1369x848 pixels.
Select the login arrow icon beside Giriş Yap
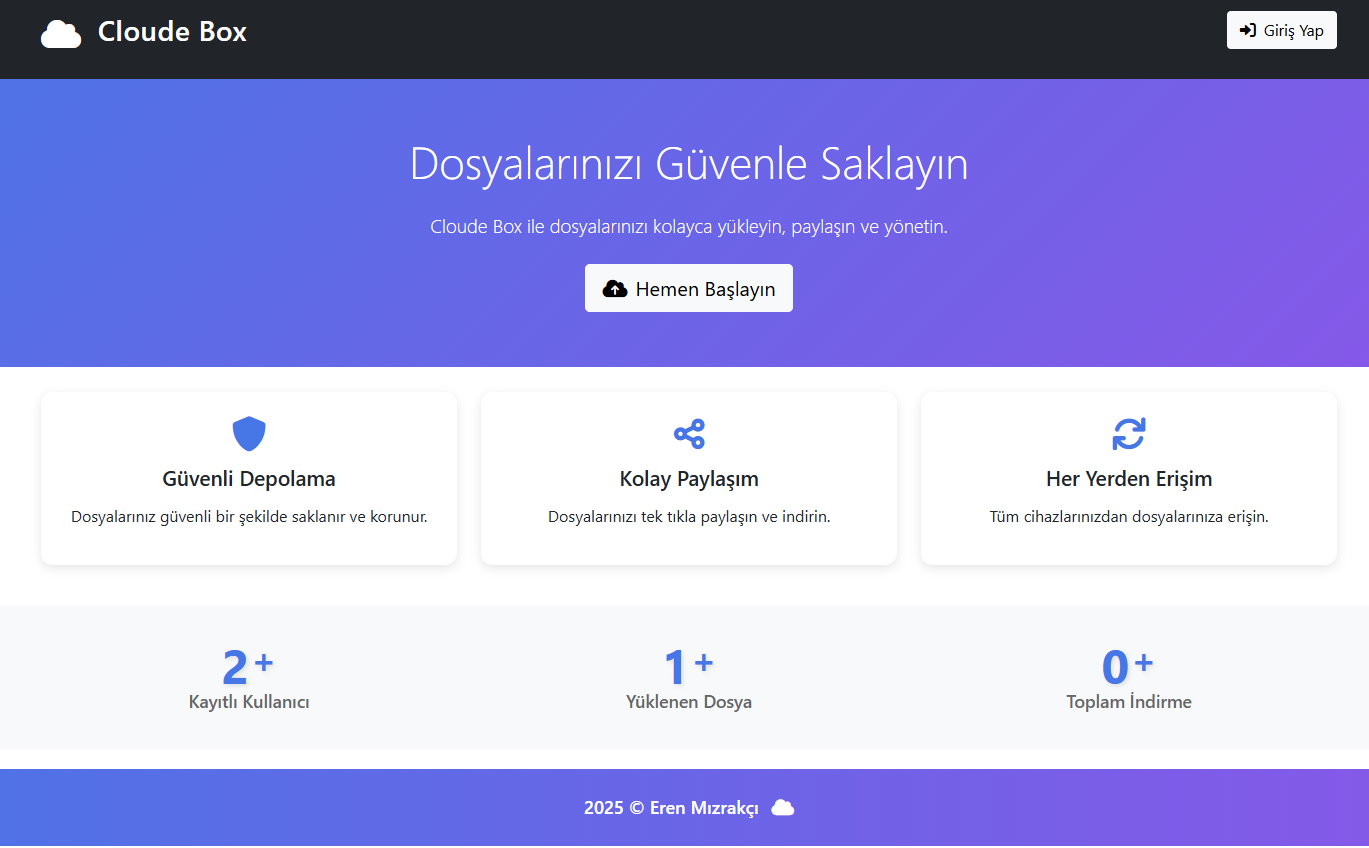[1248, 30]
